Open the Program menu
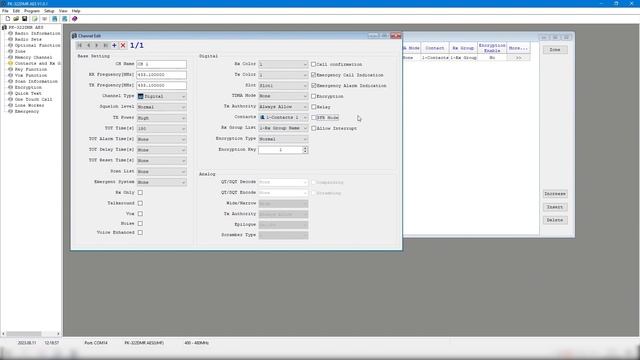 (32, 11)
